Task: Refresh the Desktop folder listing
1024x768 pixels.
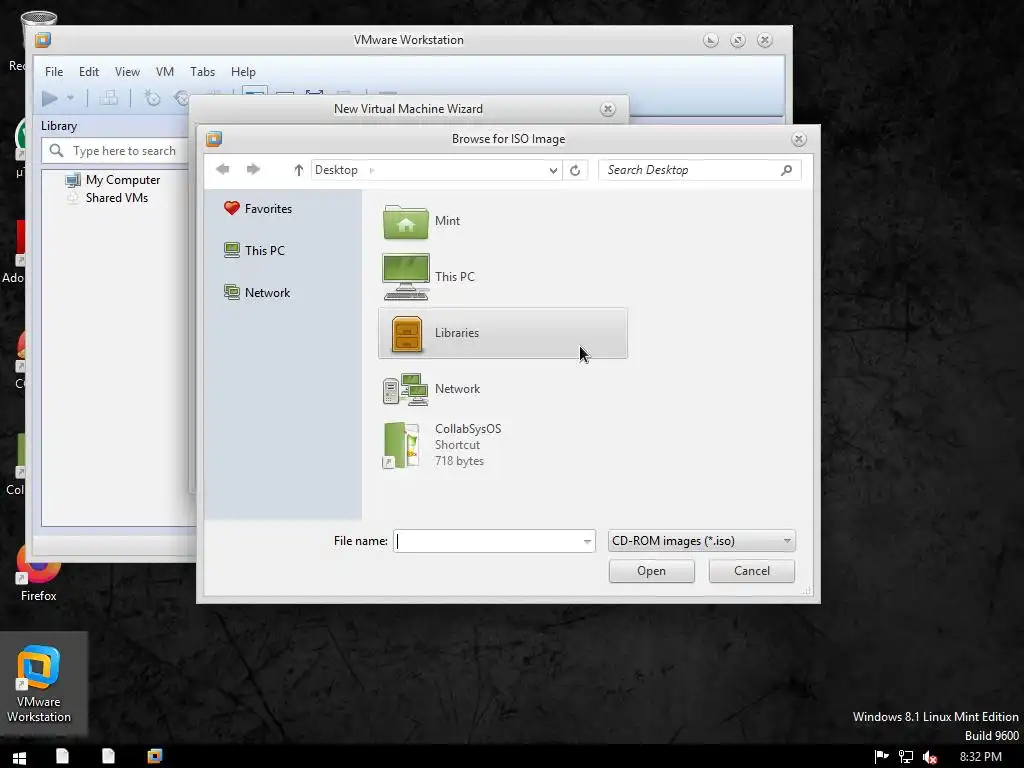Action: [575, 170]
